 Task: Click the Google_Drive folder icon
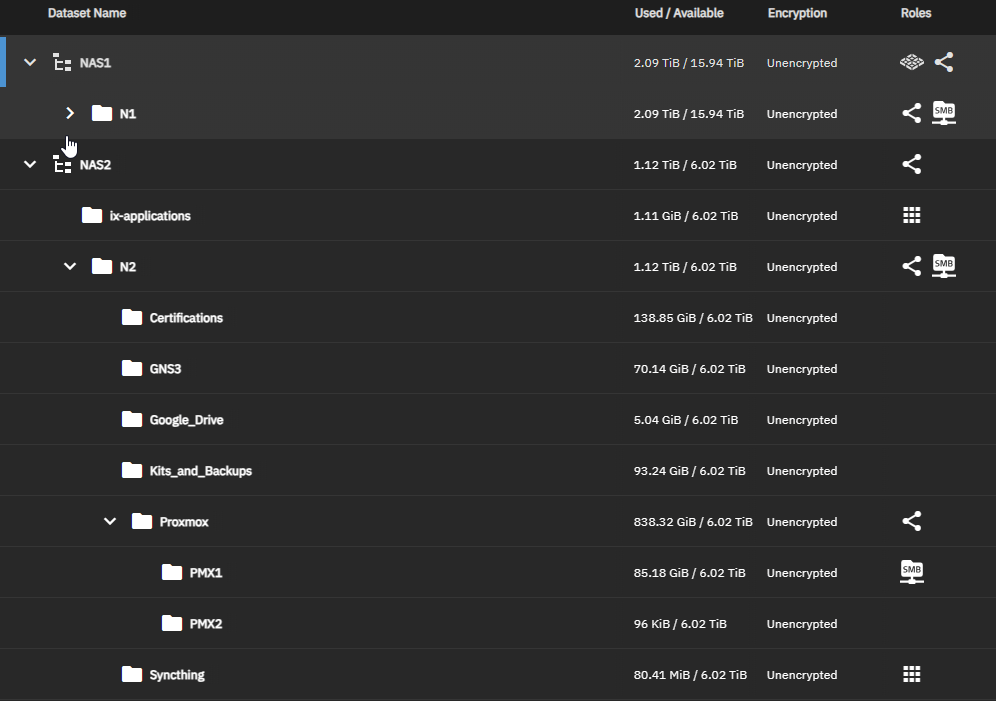[132, 419]
